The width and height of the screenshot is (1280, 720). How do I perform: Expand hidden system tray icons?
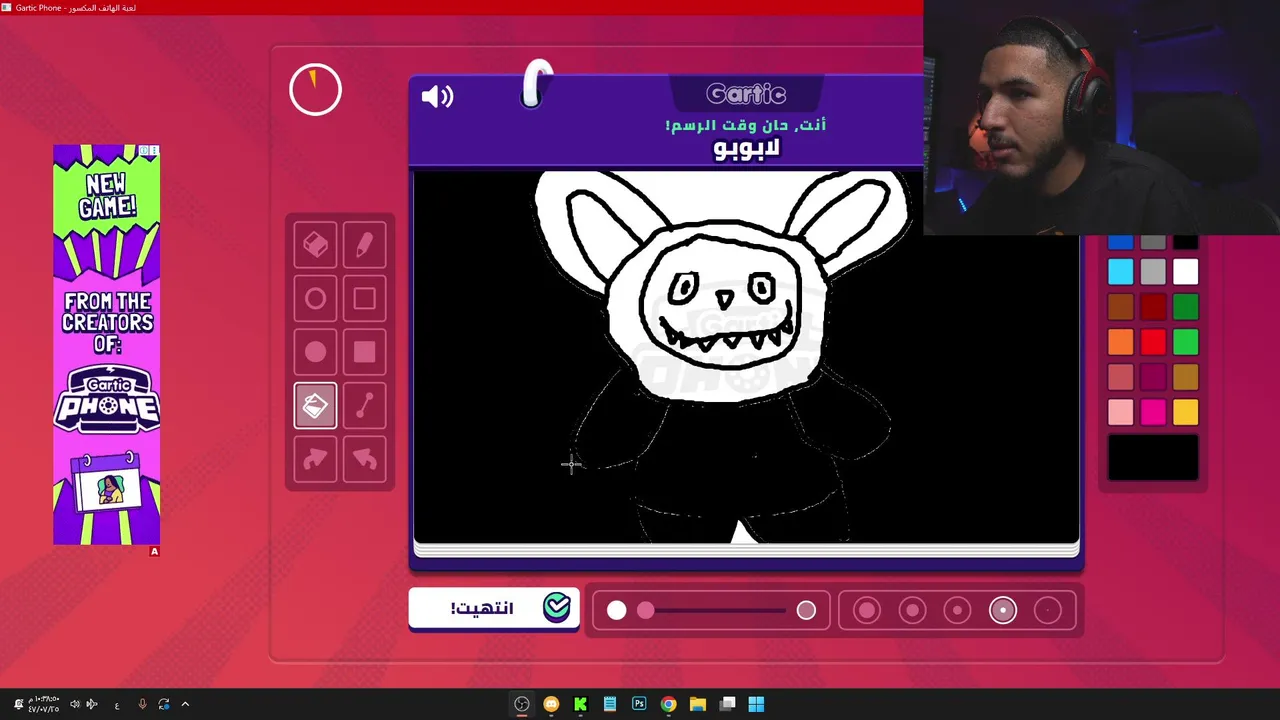[x=185, y=704]
